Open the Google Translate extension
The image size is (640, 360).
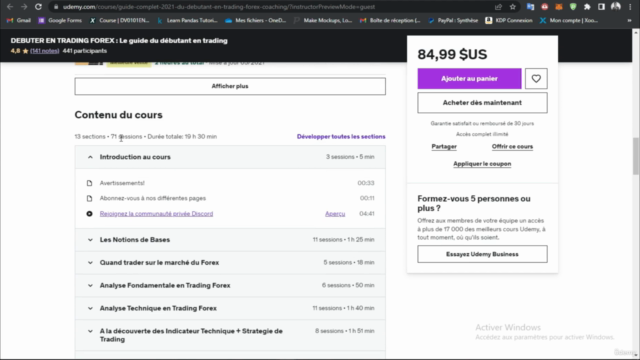530,7
